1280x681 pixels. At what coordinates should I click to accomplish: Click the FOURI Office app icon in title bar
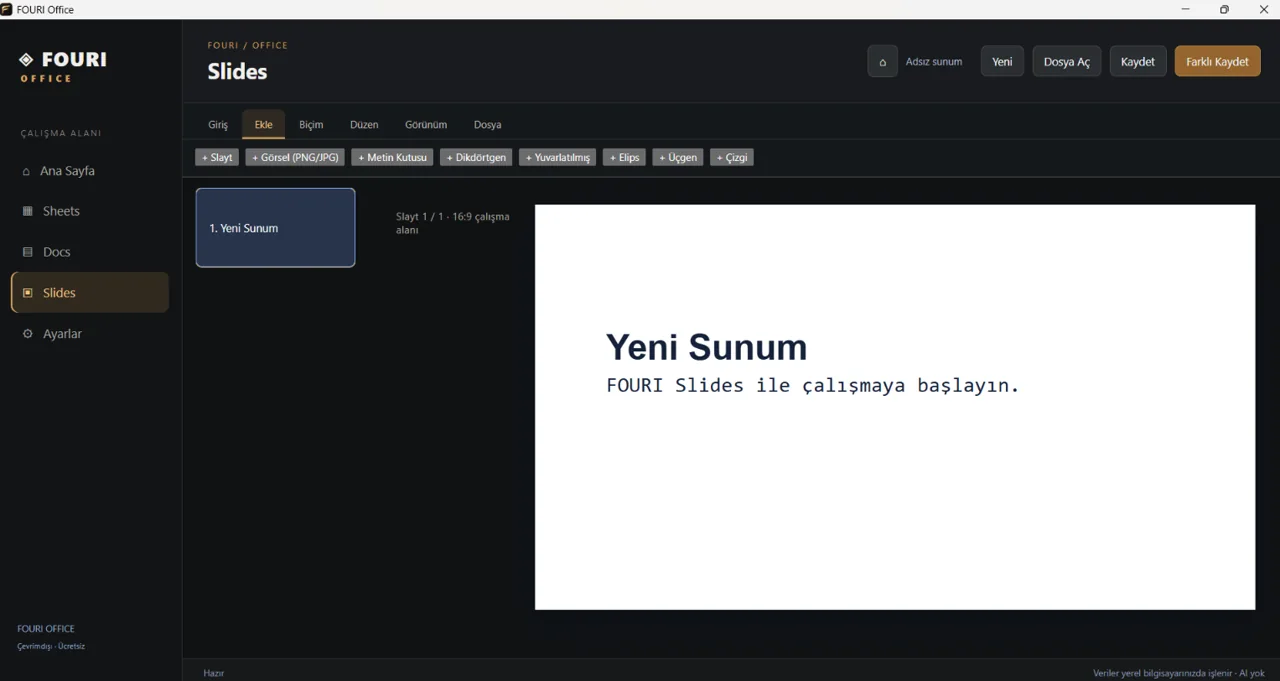[7, 9]
